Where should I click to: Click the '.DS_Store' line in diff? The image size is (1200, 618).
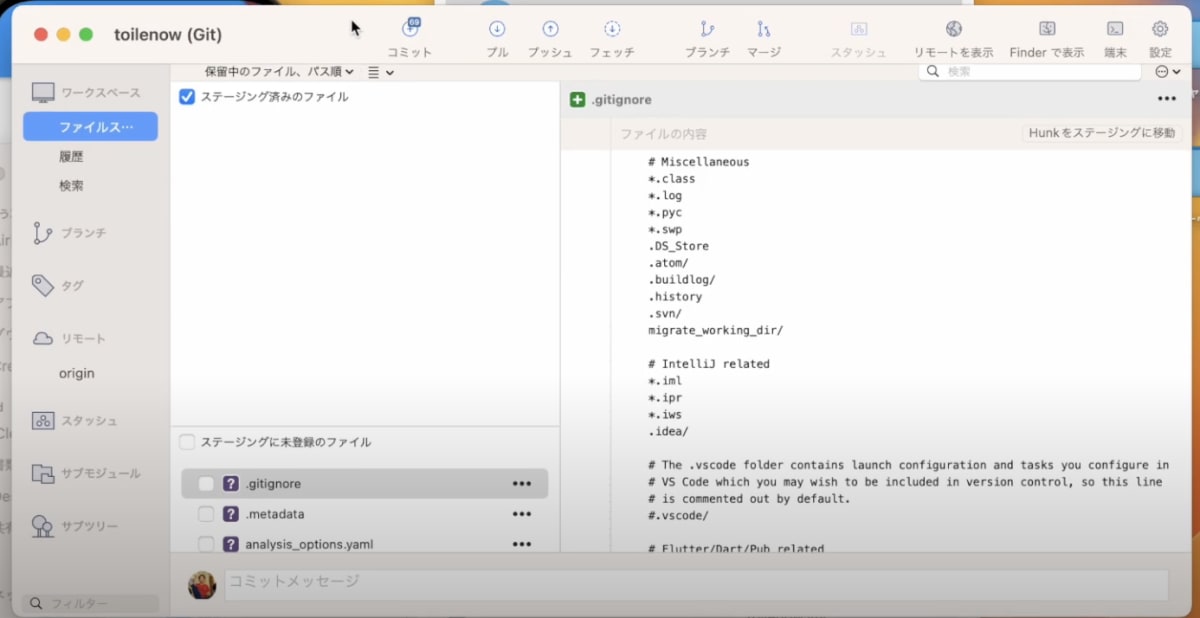[x=678, y=246]
